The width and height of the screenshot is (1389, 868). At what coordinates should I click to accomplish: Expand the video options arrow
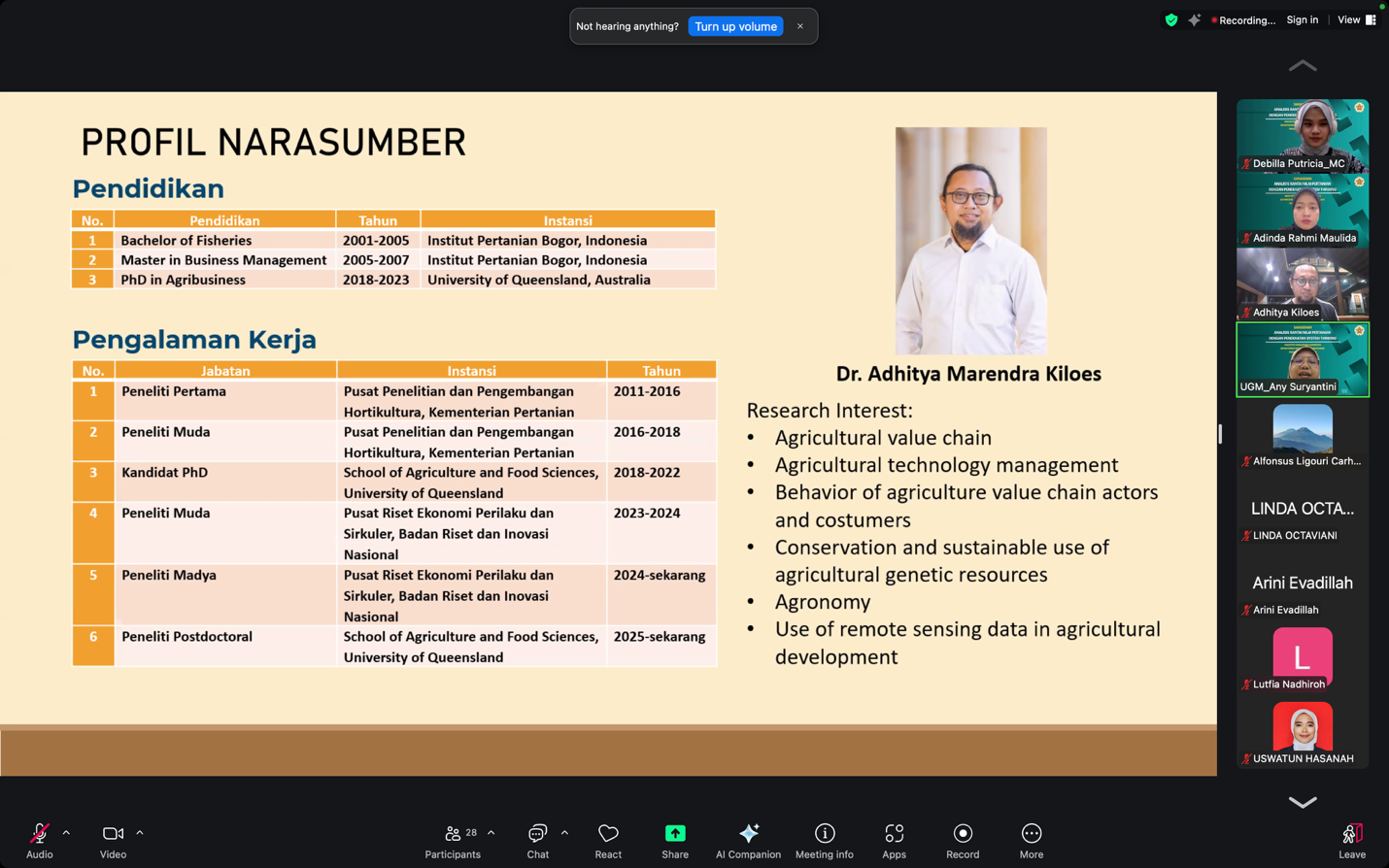pos(140,833)
